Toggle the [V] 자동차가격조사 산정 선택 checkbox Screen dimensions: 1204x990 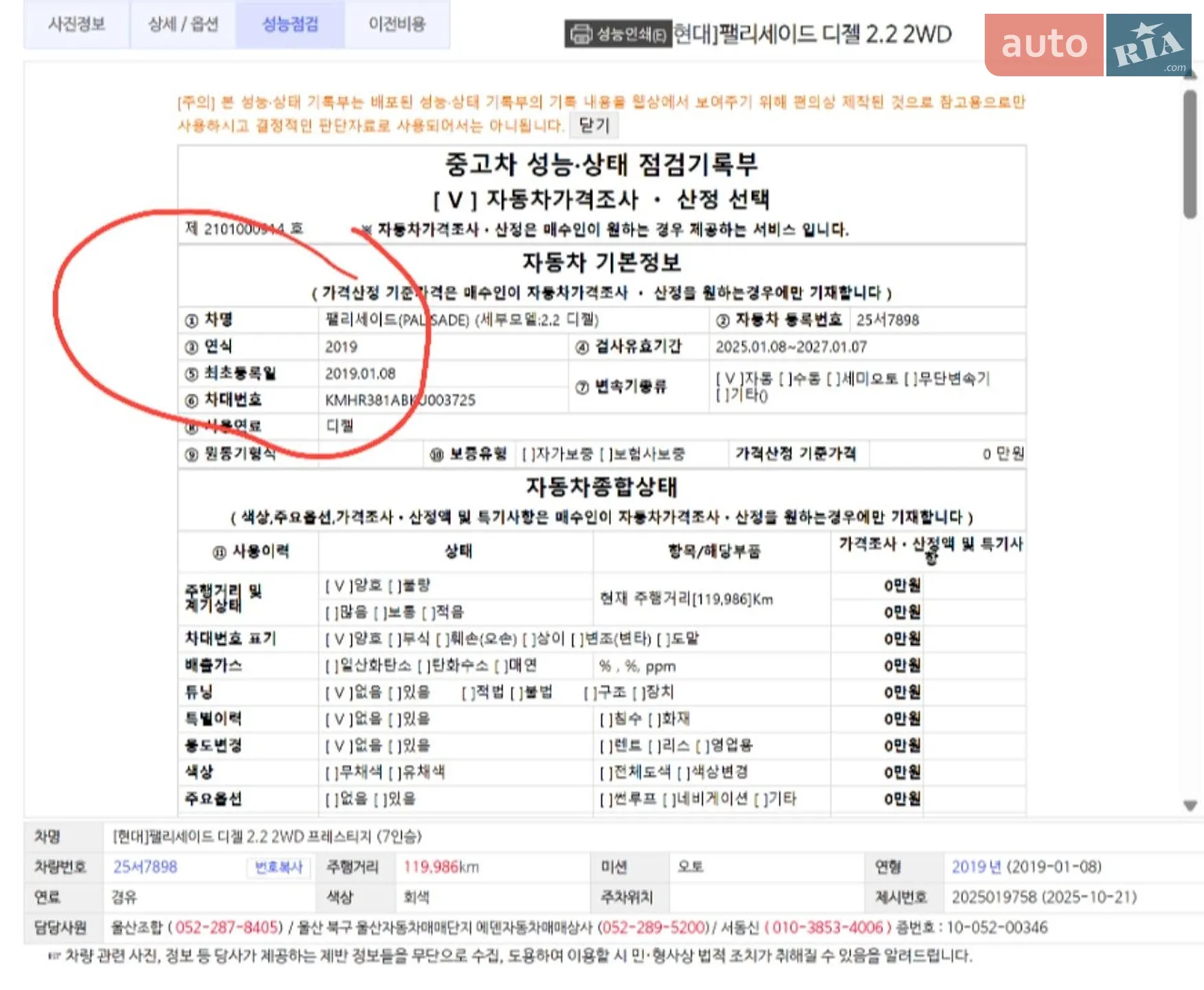454,200
